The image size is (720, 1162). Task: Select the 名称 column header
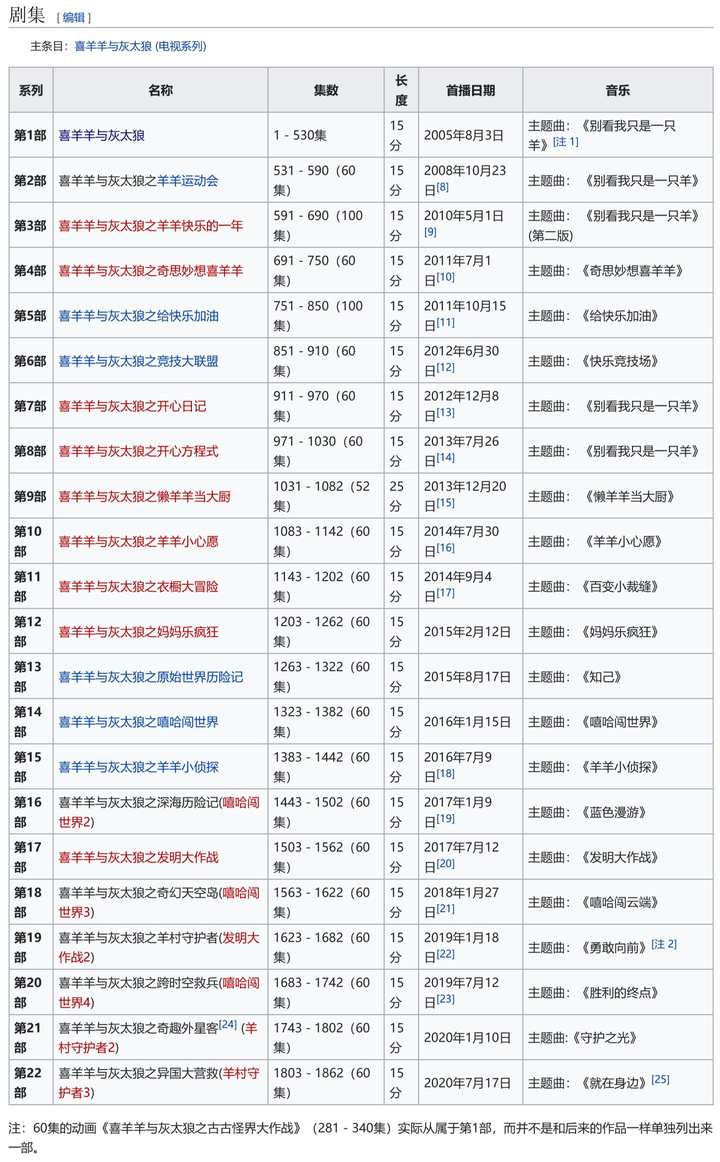pos(161,90)
